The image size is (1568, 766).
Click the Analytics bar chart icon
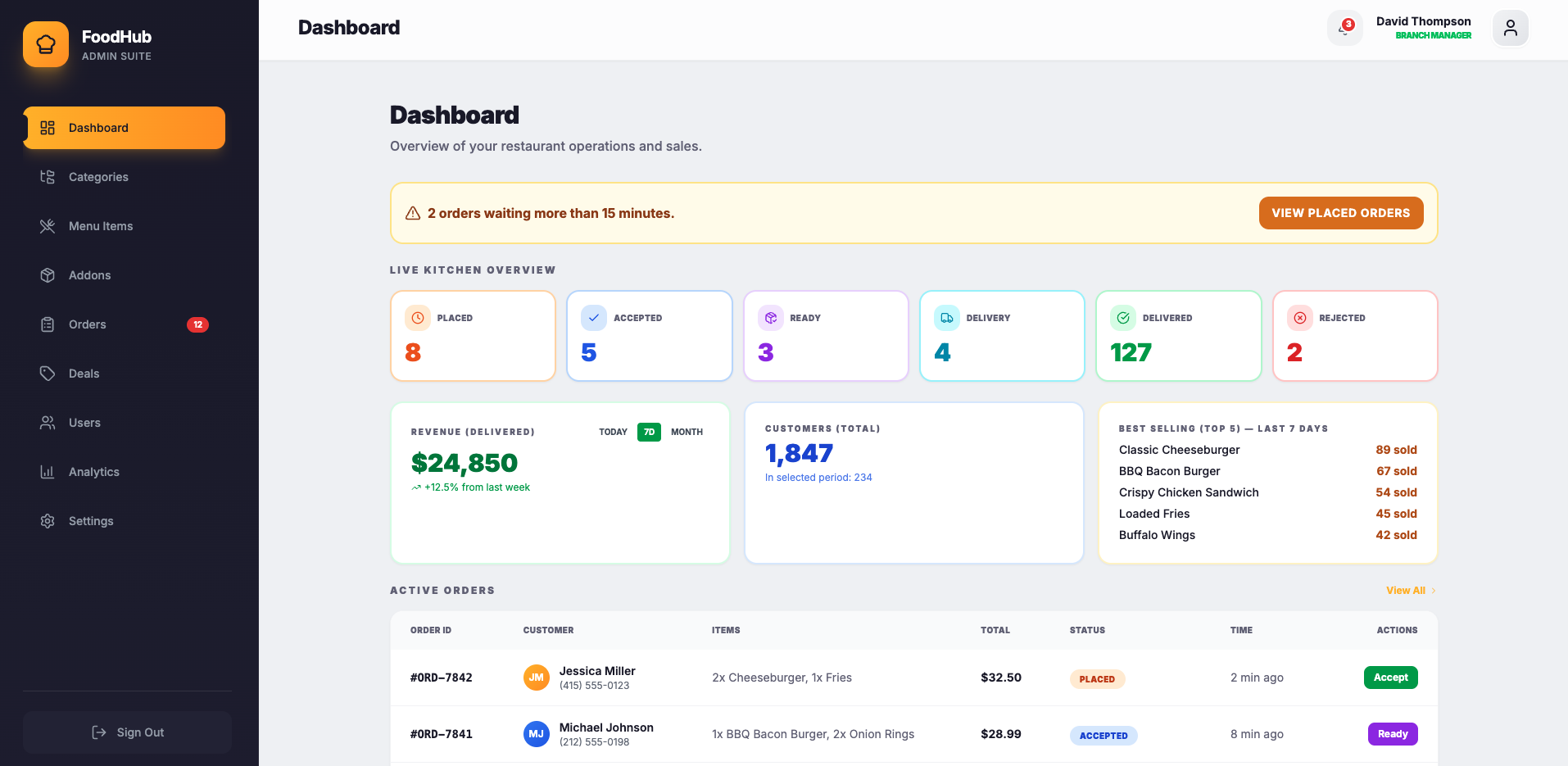click(x=48, y=472)
